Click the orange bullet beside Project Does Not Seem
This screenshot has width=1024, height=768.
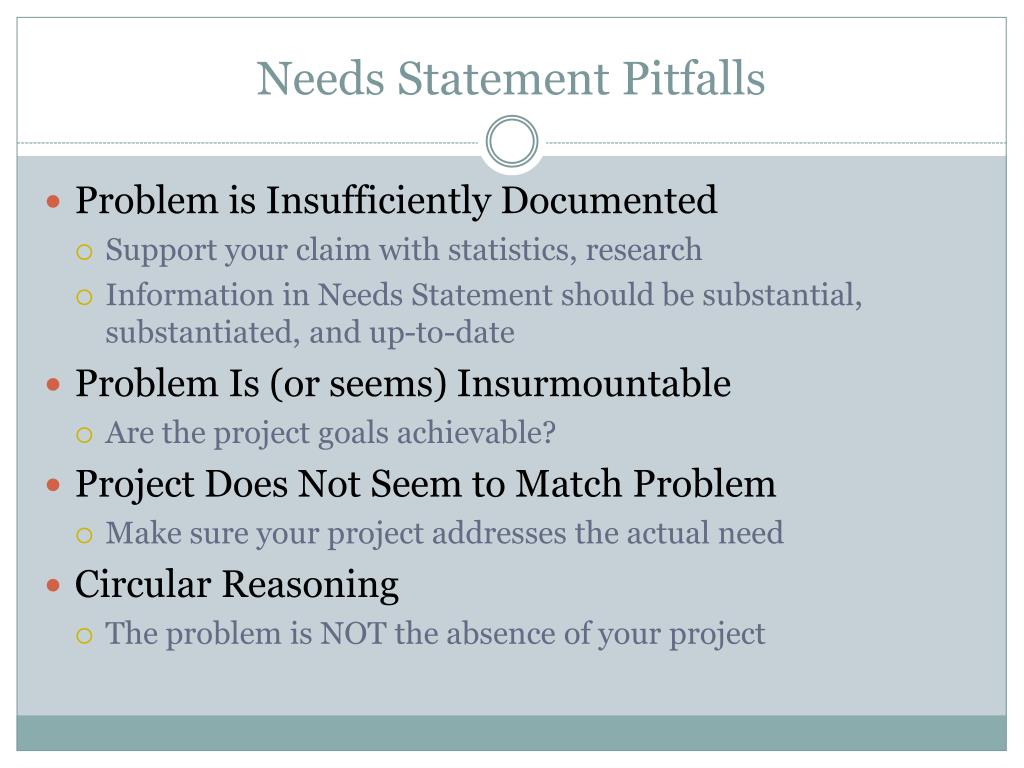click(x=54, y=485)
